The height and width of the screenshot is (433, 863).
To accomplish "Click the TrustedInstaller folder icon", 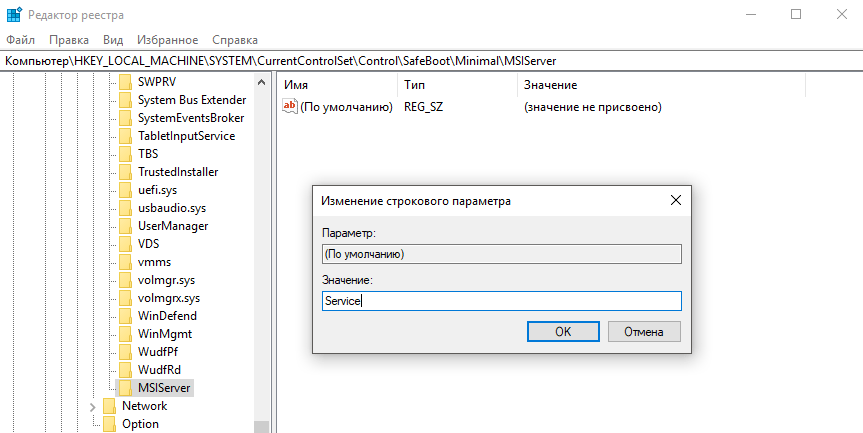I will pos(125,172).
